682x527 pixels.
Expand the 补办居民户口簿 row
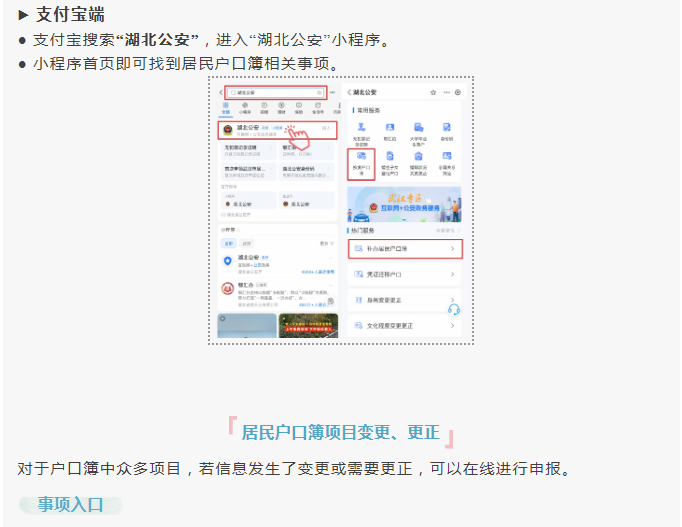tap(405, 247)
